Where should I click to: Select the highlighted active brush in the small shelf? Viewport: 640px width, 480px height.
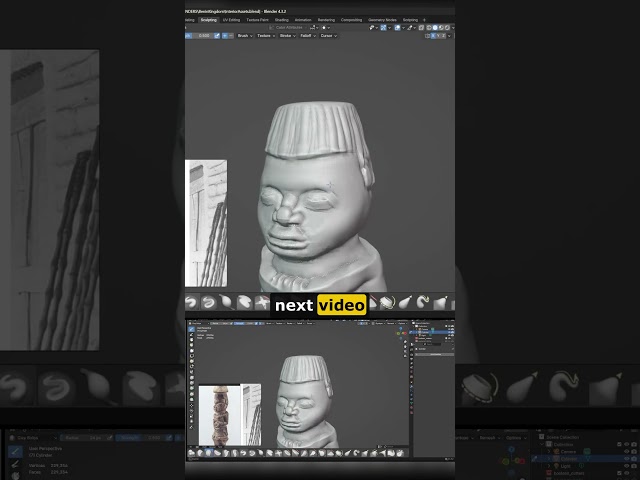(209, 453)
